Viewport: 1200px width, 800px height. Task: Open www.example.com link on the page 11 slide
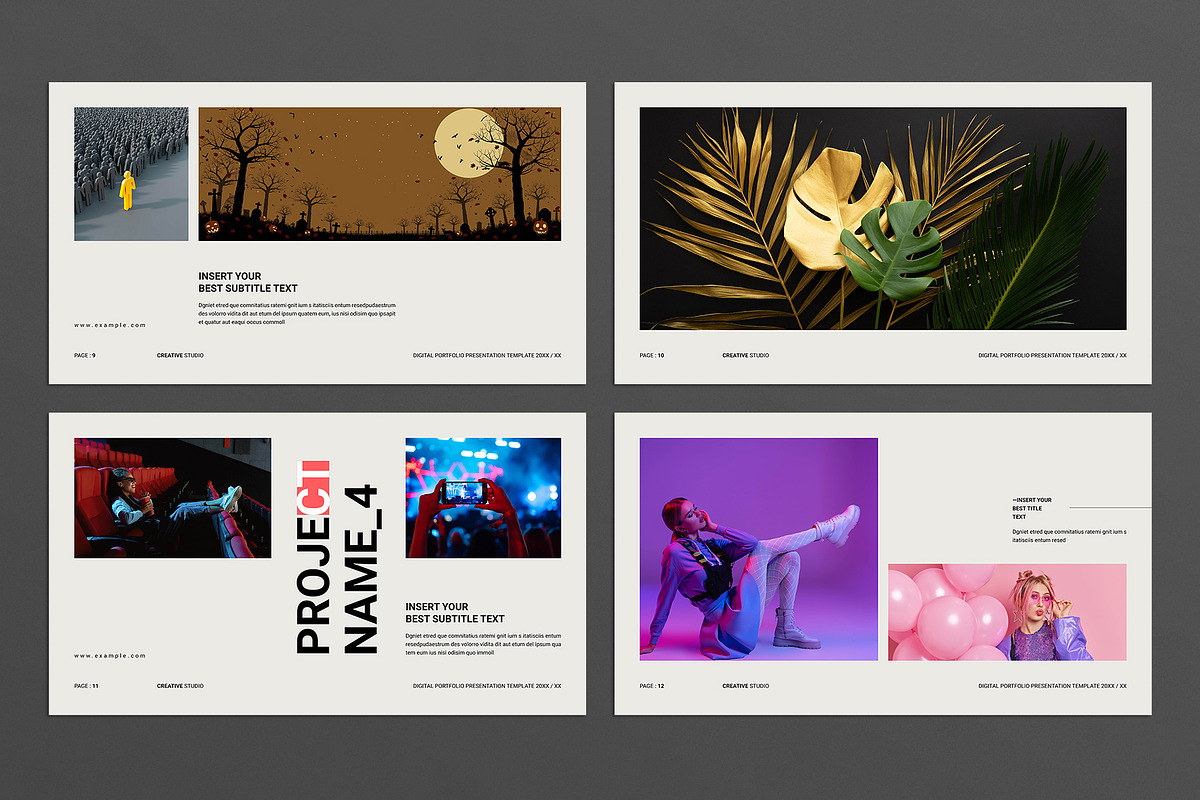pyautogui.click(x=110, y=656)
